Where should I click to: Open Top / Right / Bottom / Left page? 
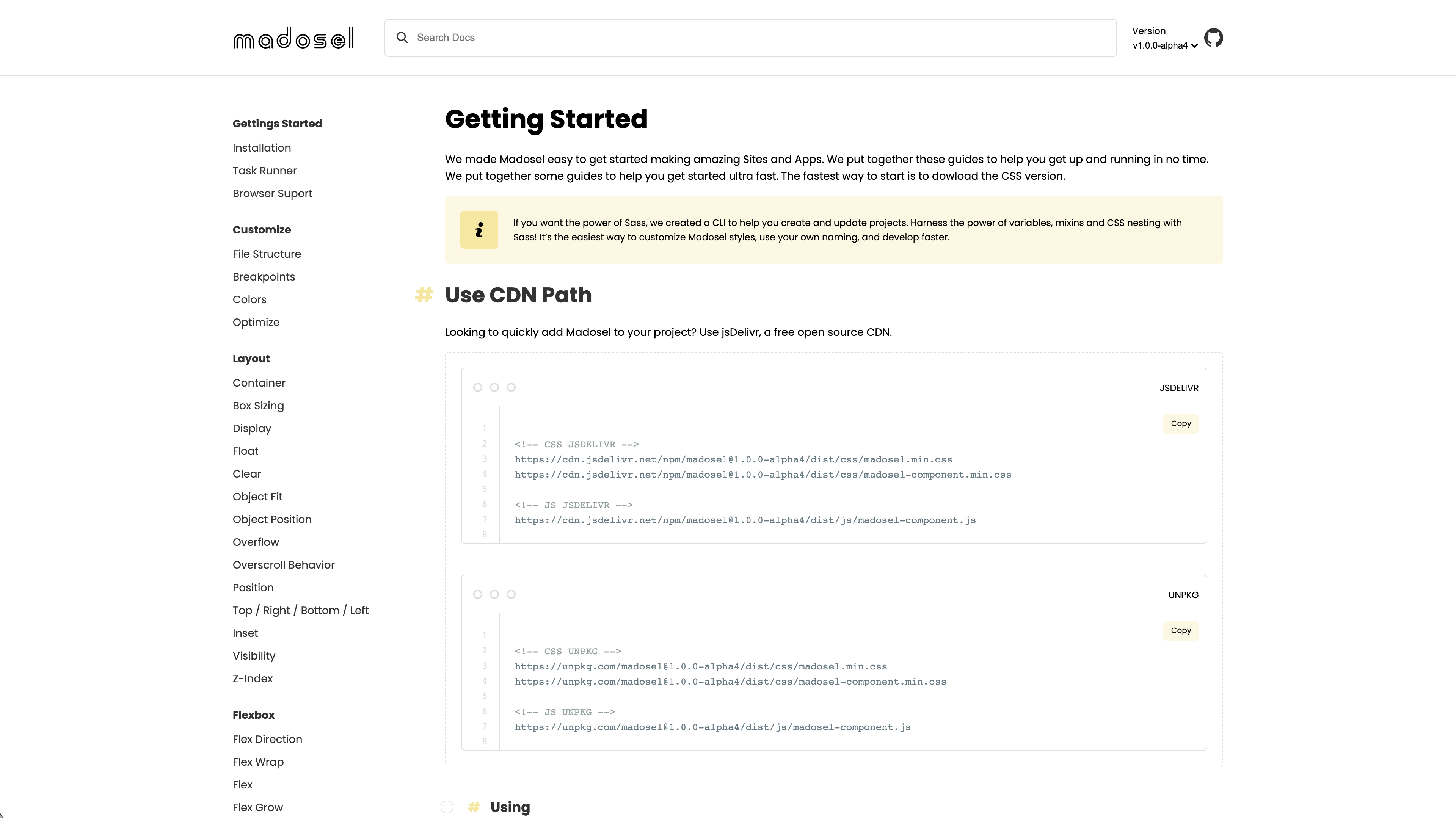click(x=301, y=610)
